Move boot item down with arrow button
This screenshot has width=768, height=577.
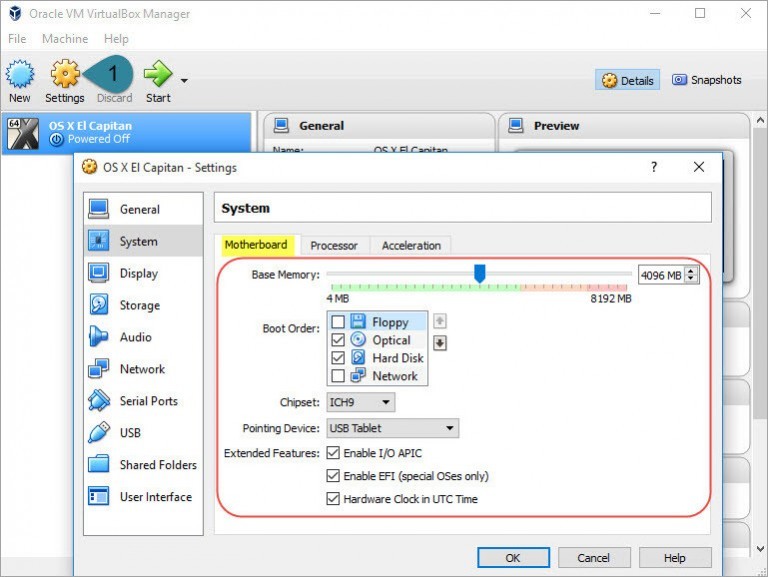[440, 343]
